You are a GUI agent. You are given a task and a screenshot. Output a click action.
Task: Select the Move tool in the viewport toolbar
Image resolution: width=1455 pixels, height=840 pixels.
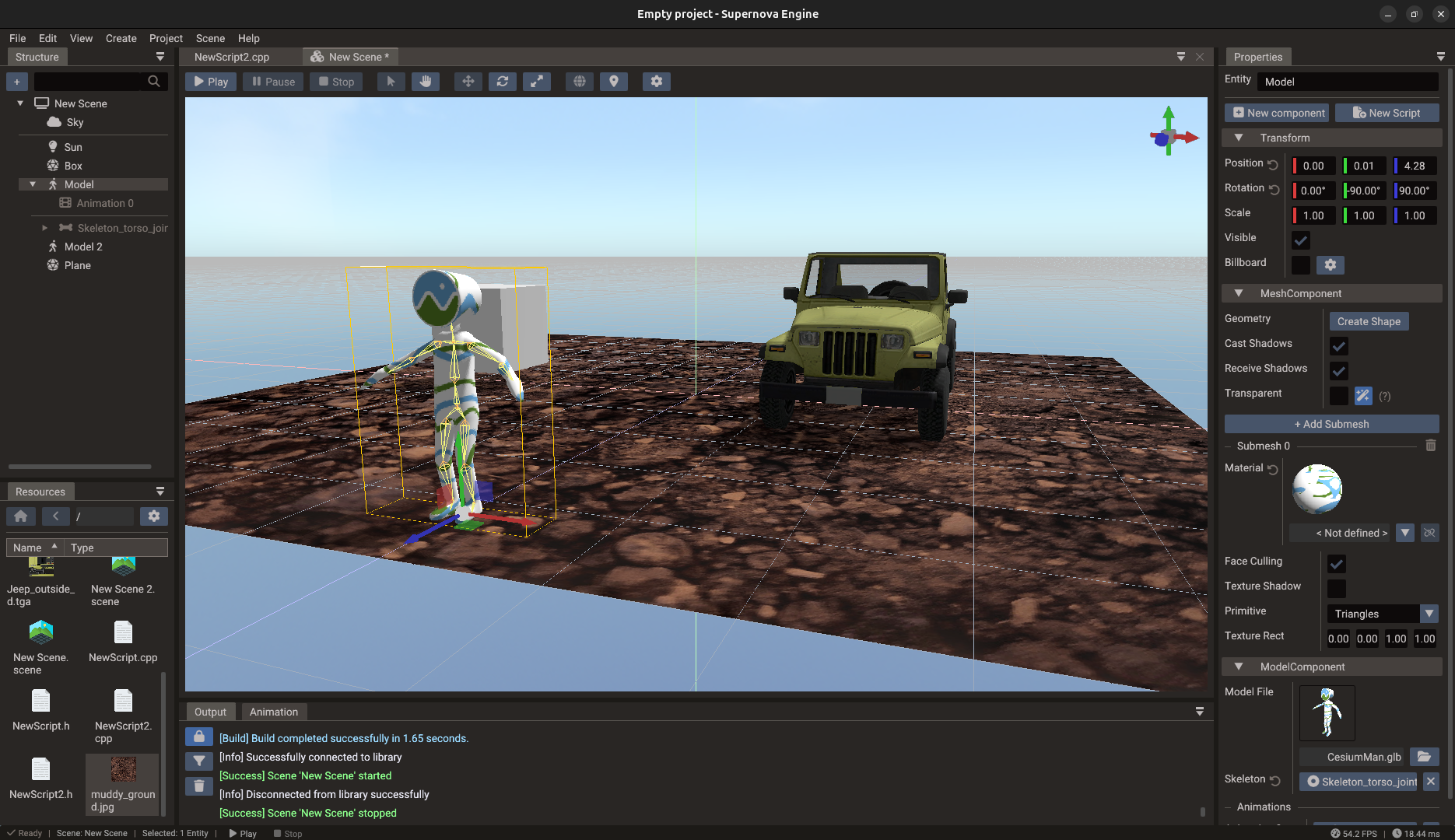pyautogui.click(x=468, y=81)
